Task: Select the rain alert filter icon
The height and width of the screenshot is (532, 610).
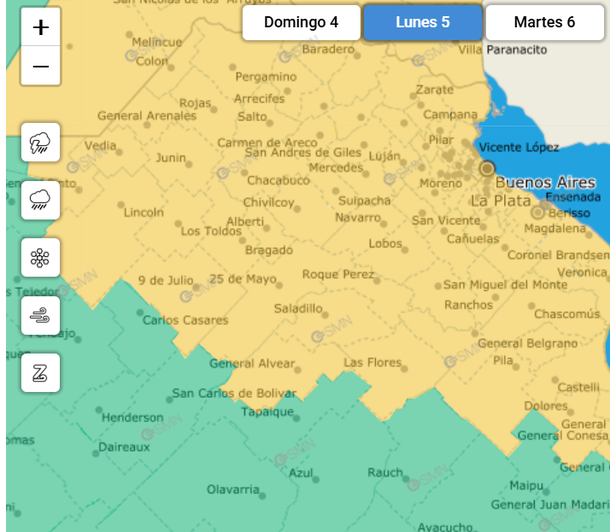Action: click(x=40, y=200)
